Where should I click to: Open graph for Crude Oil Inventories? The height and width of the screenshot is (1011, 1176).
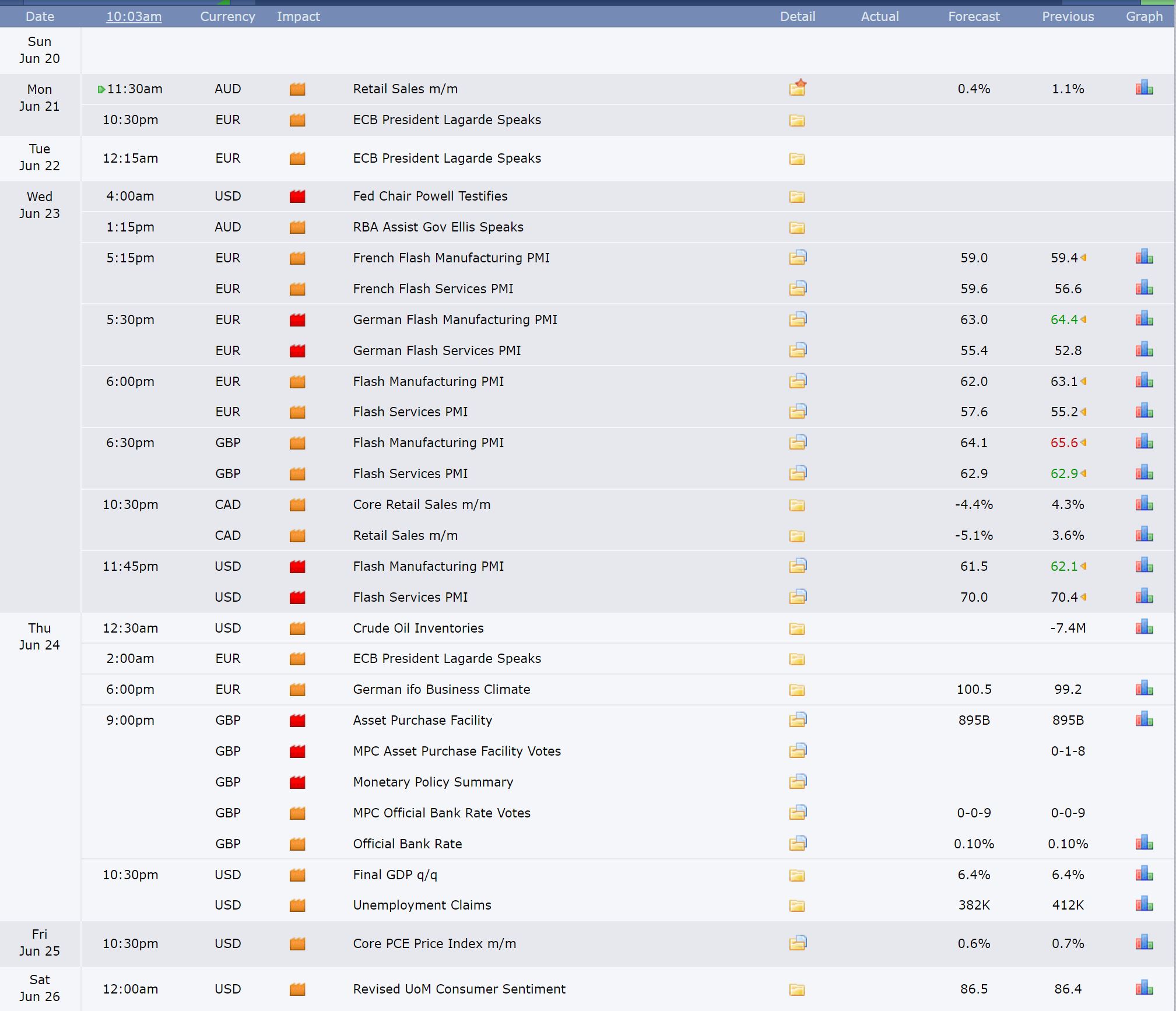[x=1144, y=627]
